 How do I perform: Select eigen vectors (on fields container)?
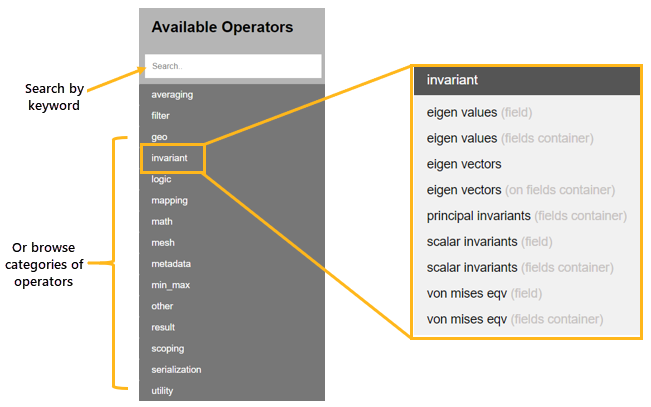(520, 190)
